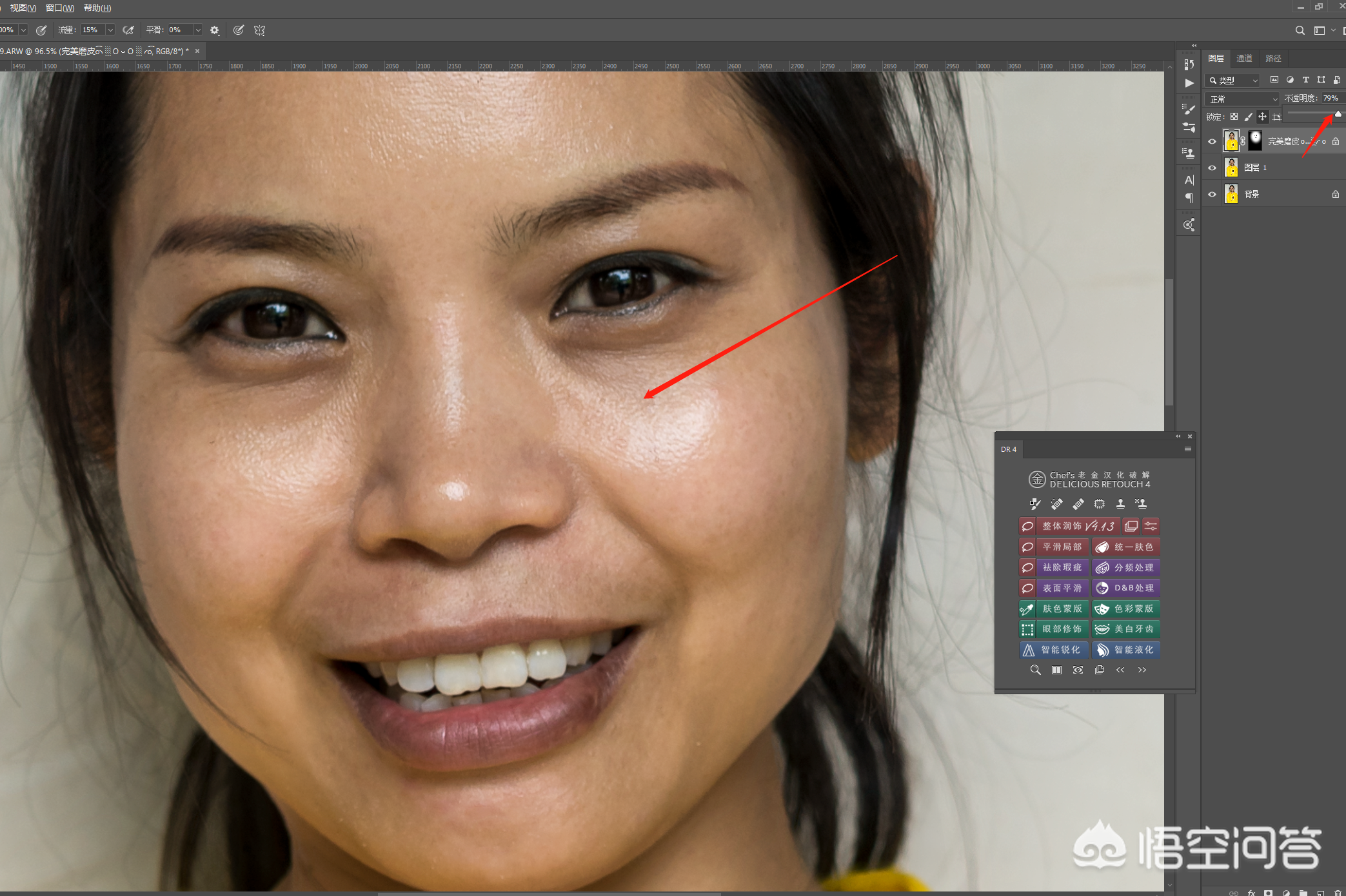Click DR4 bottom zoom magnifier icon
This screenshot has width=1346, height=896.
(1035, 670)
